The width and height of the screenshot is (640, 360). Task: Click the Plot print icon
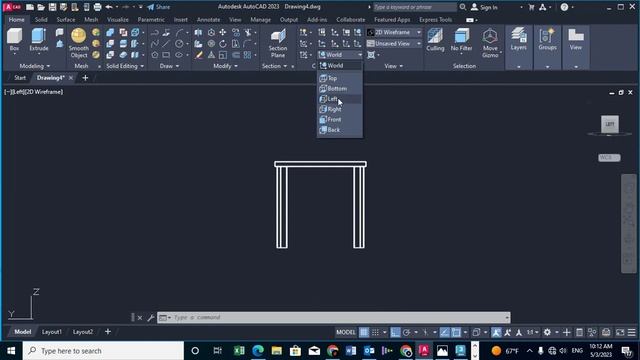pyautogui.click(x=98, y=7)
